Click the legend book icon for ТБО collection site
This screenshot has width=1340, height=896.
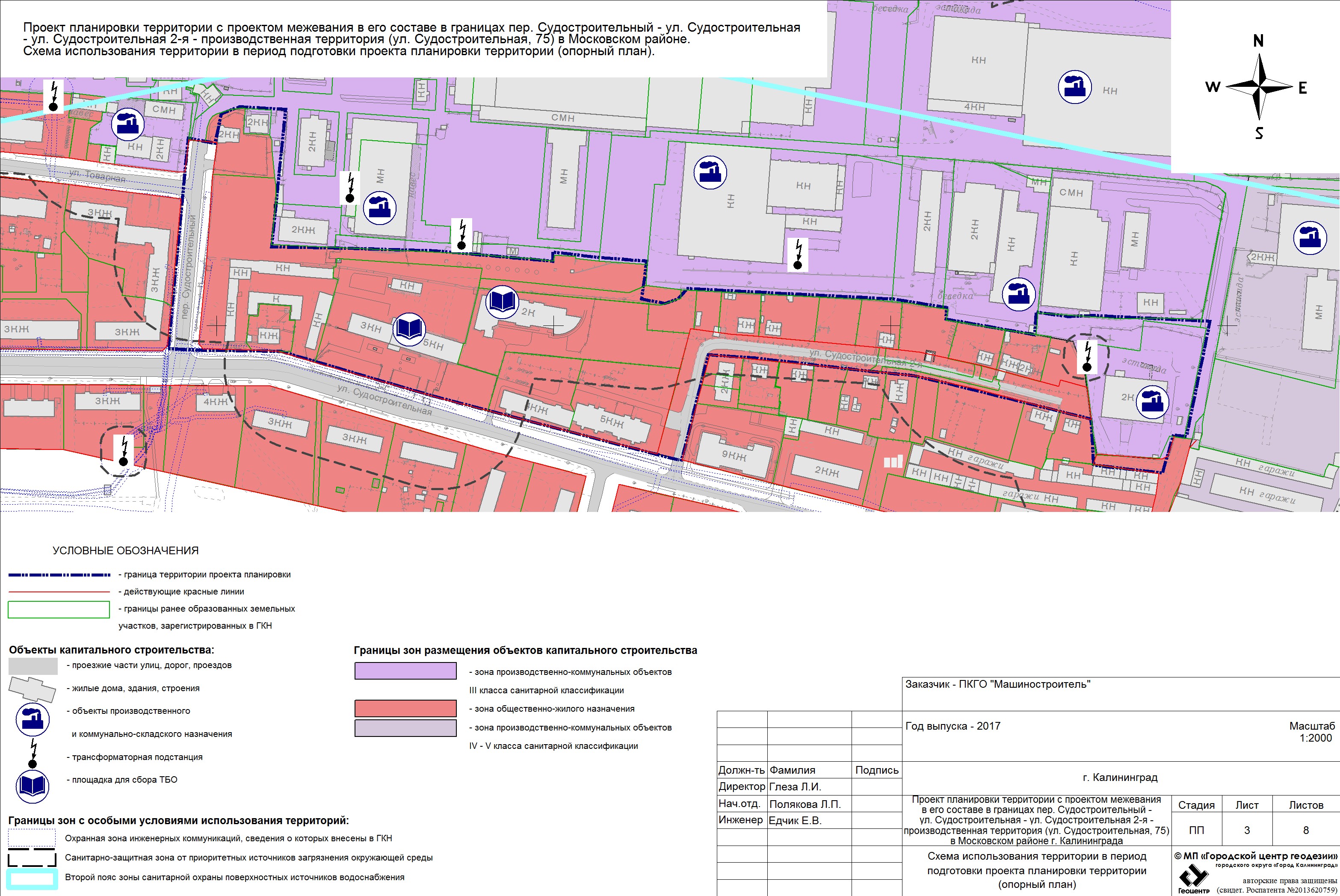pyautogui.click(x=32, y=786)
